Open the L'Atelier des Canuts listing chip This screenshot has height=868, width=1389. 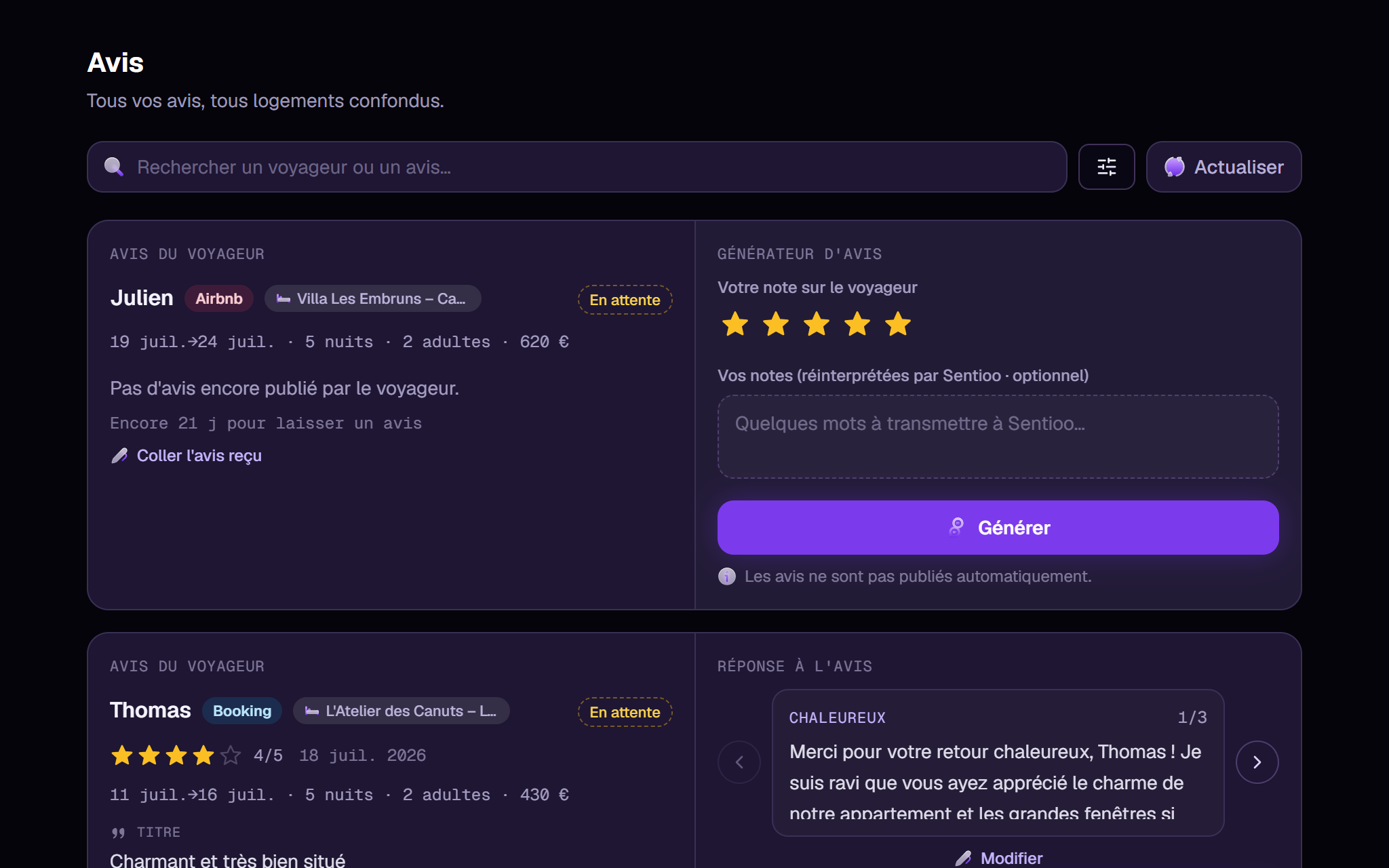coord(401,711)
